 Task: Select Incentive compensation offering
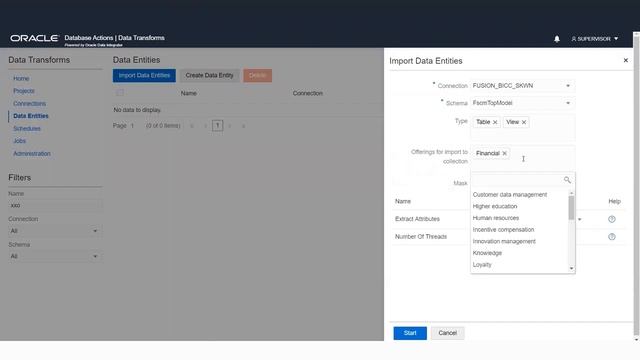pyautogui.click(x=503, y=230)
